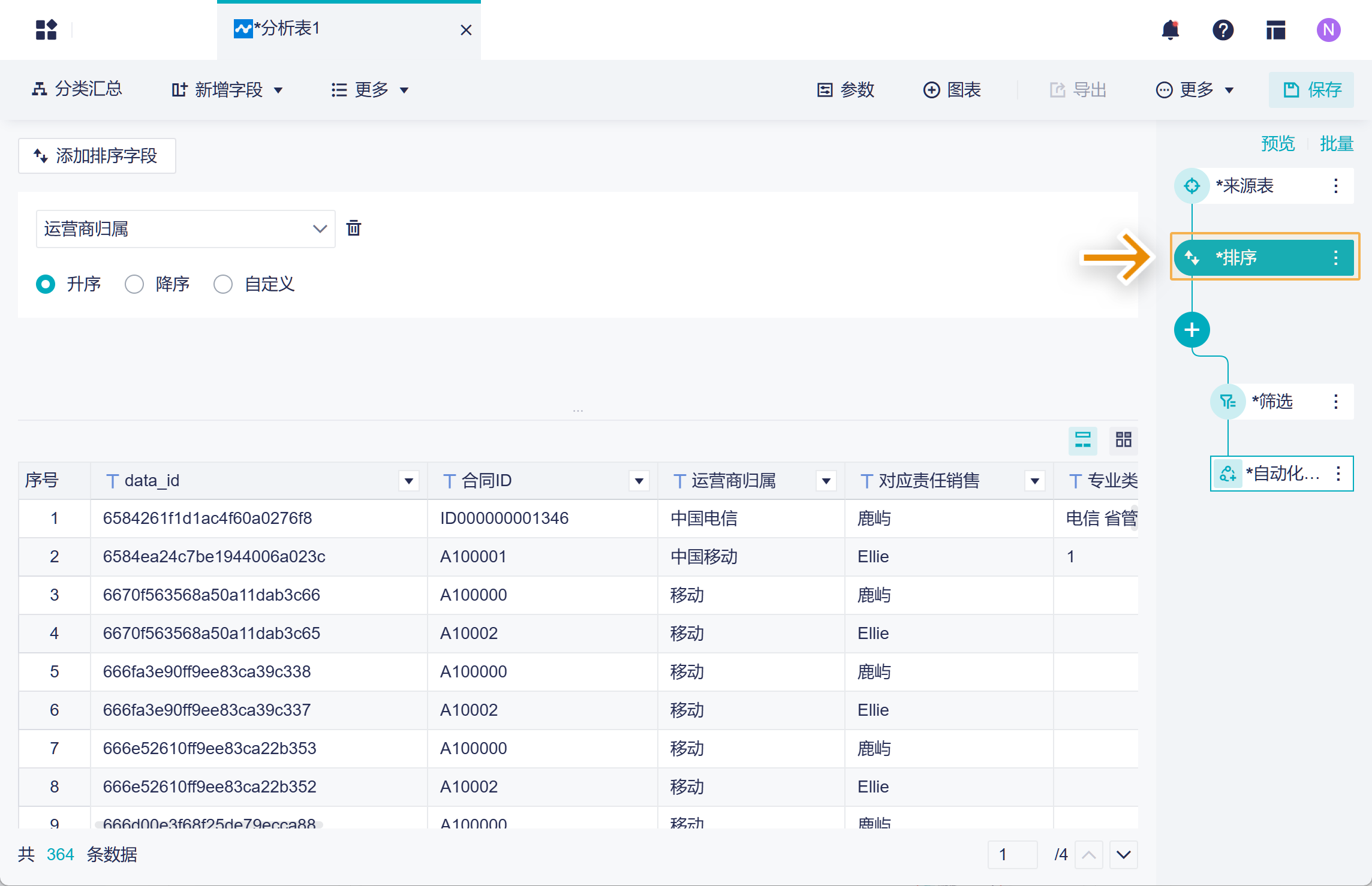Expand the 运营商归属 sort field dropdown

(185, 228)
